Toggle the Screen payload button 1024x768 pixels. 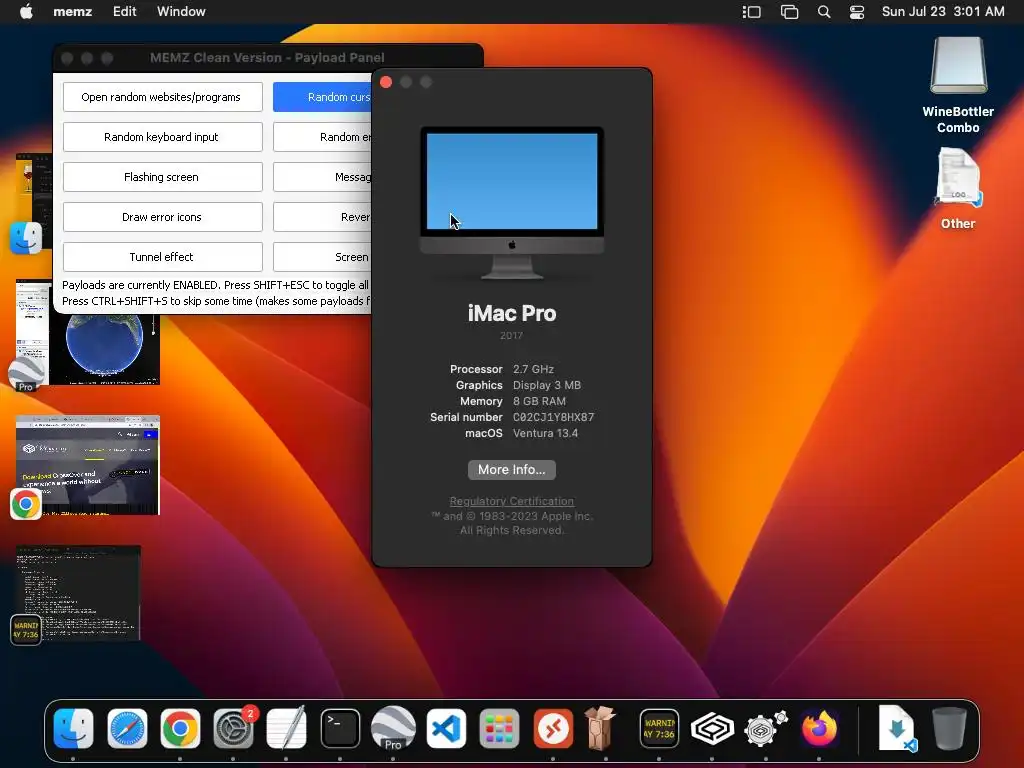coord(323,257)
